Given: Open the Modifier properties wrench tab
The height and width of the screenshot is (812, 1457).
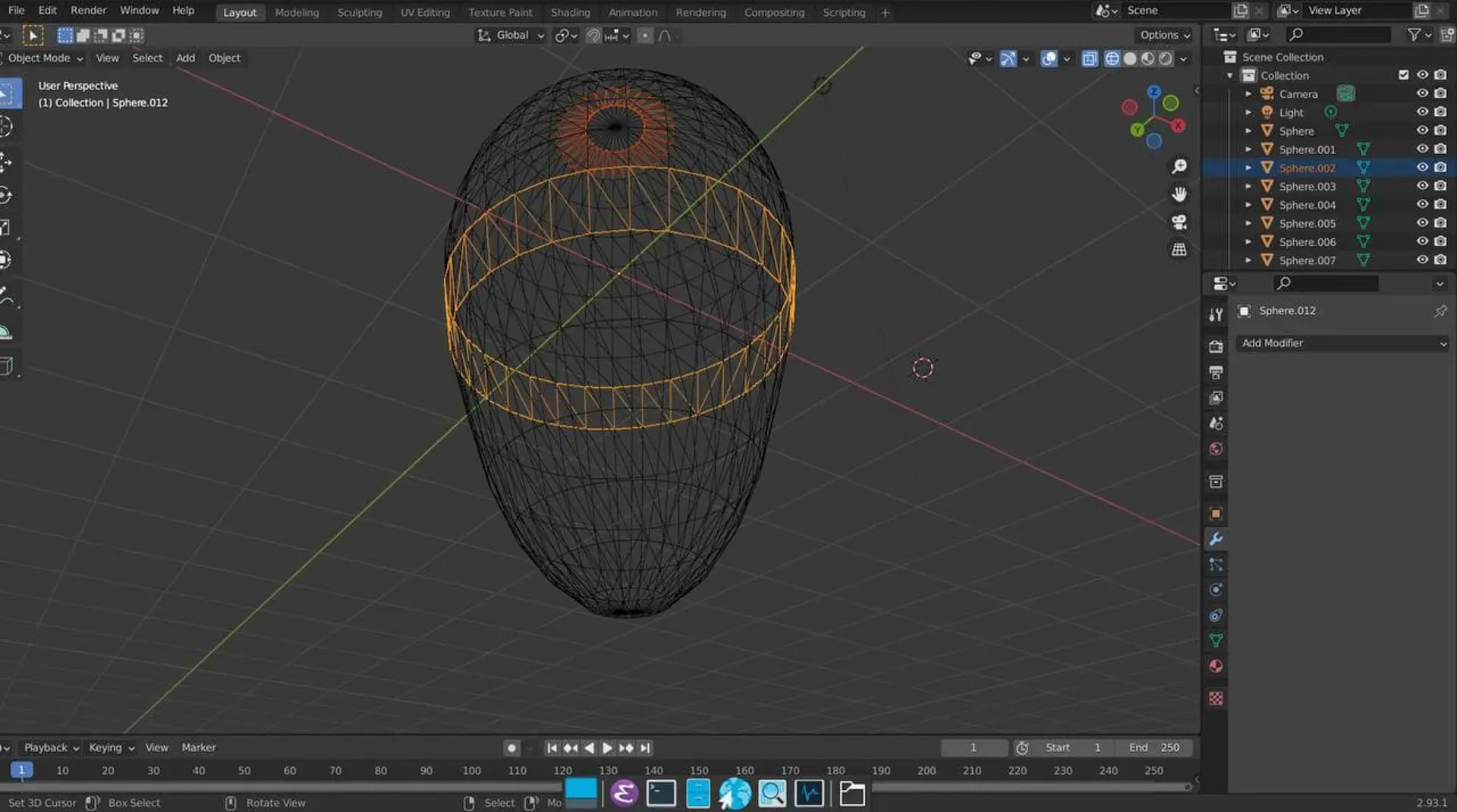Looking at the screenshot, I should [1216, 540].
